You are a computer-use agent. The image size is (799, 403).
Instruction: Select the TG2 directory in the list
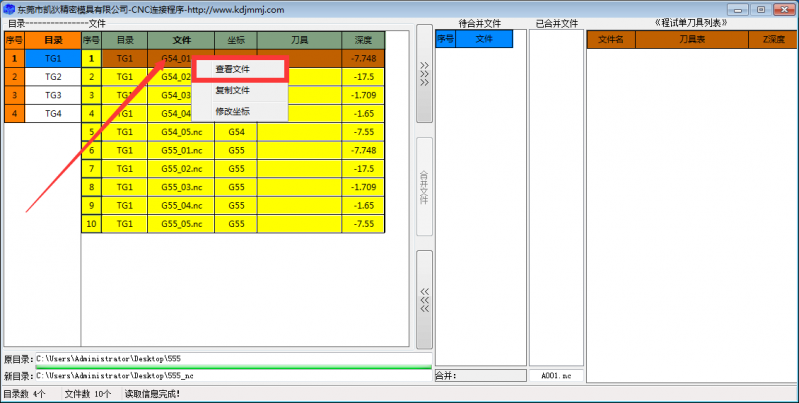click(x=53, y=77)
